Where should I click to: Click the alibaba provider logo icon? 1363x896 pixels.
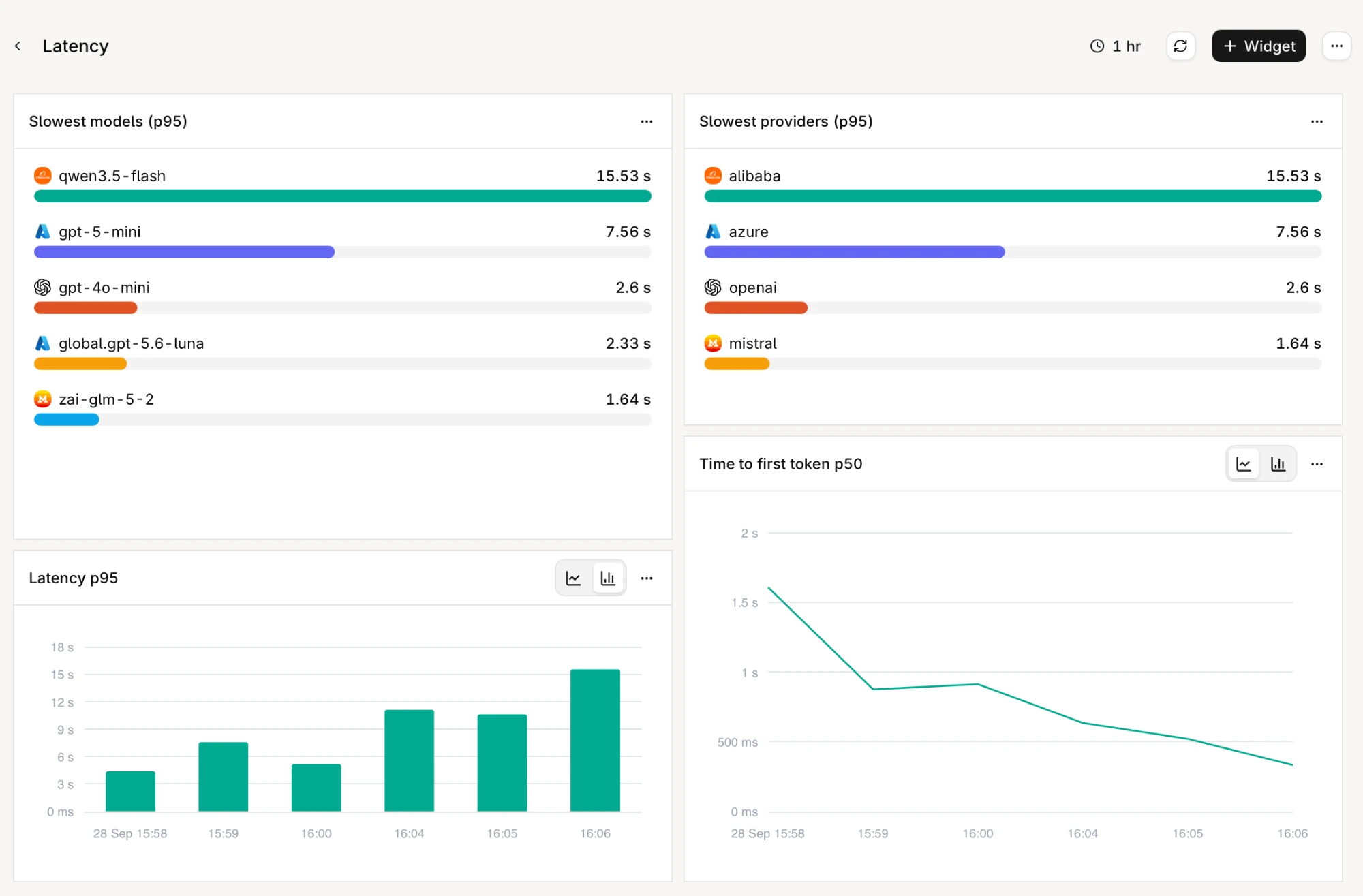713,176
